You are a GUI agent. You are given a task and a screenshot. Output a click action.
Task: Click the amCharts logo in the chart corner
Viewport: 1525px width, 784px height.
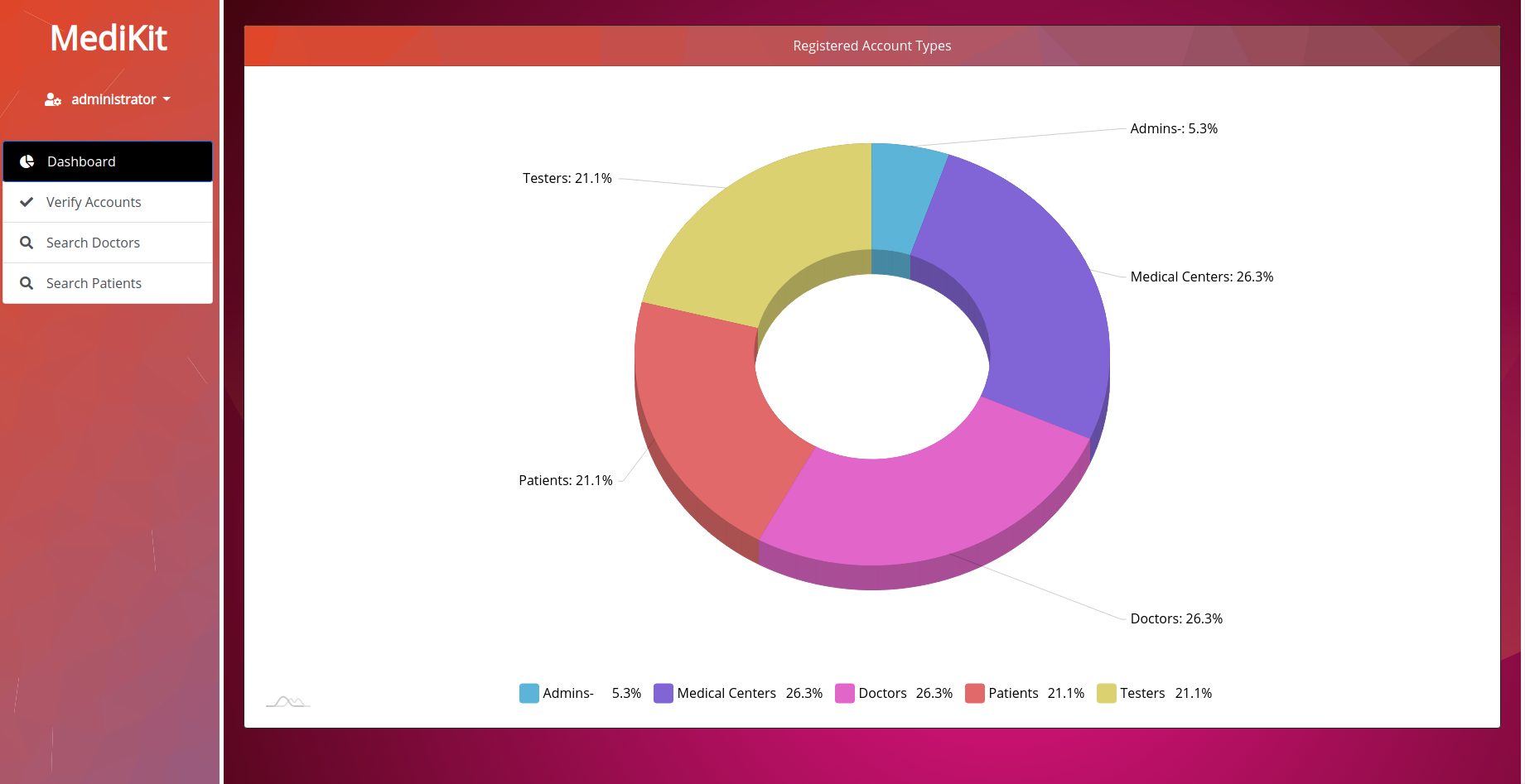pos(287,702)
